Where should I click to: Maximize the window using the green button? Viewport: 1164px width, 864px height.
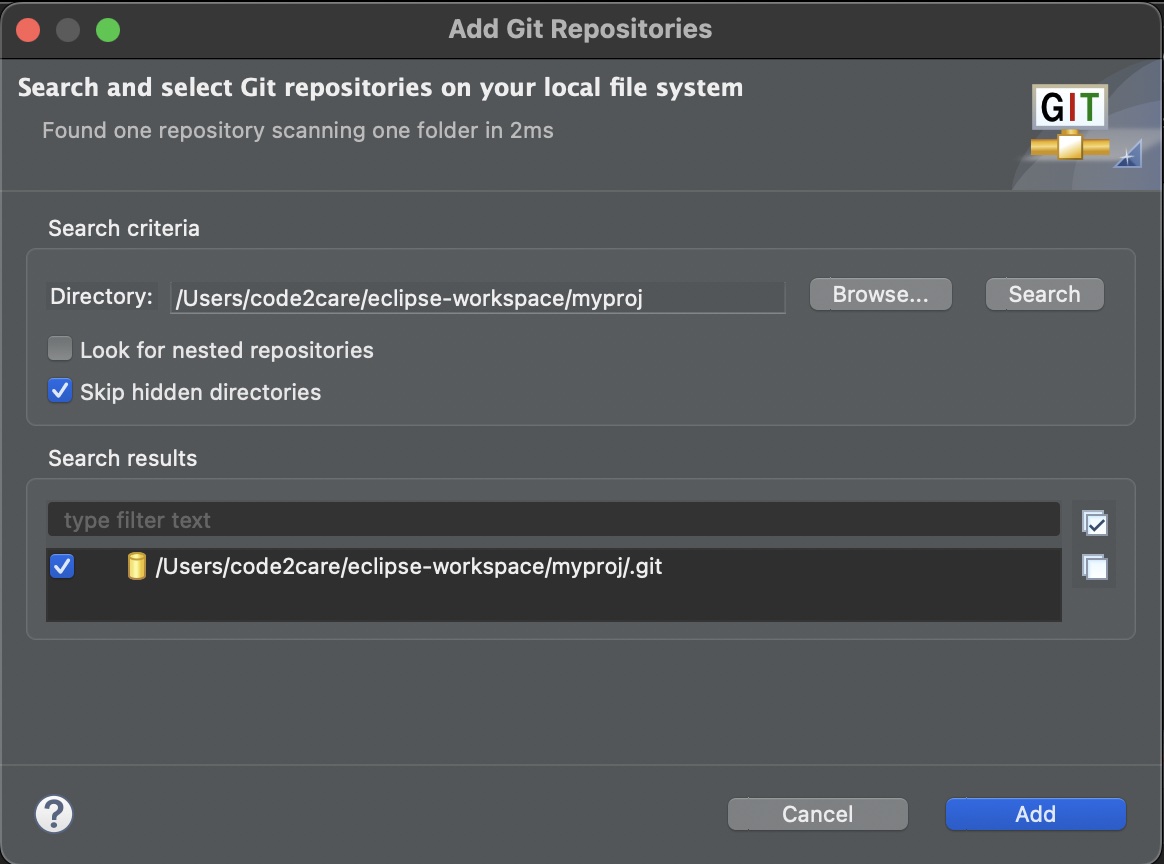[x=107, y=29]
